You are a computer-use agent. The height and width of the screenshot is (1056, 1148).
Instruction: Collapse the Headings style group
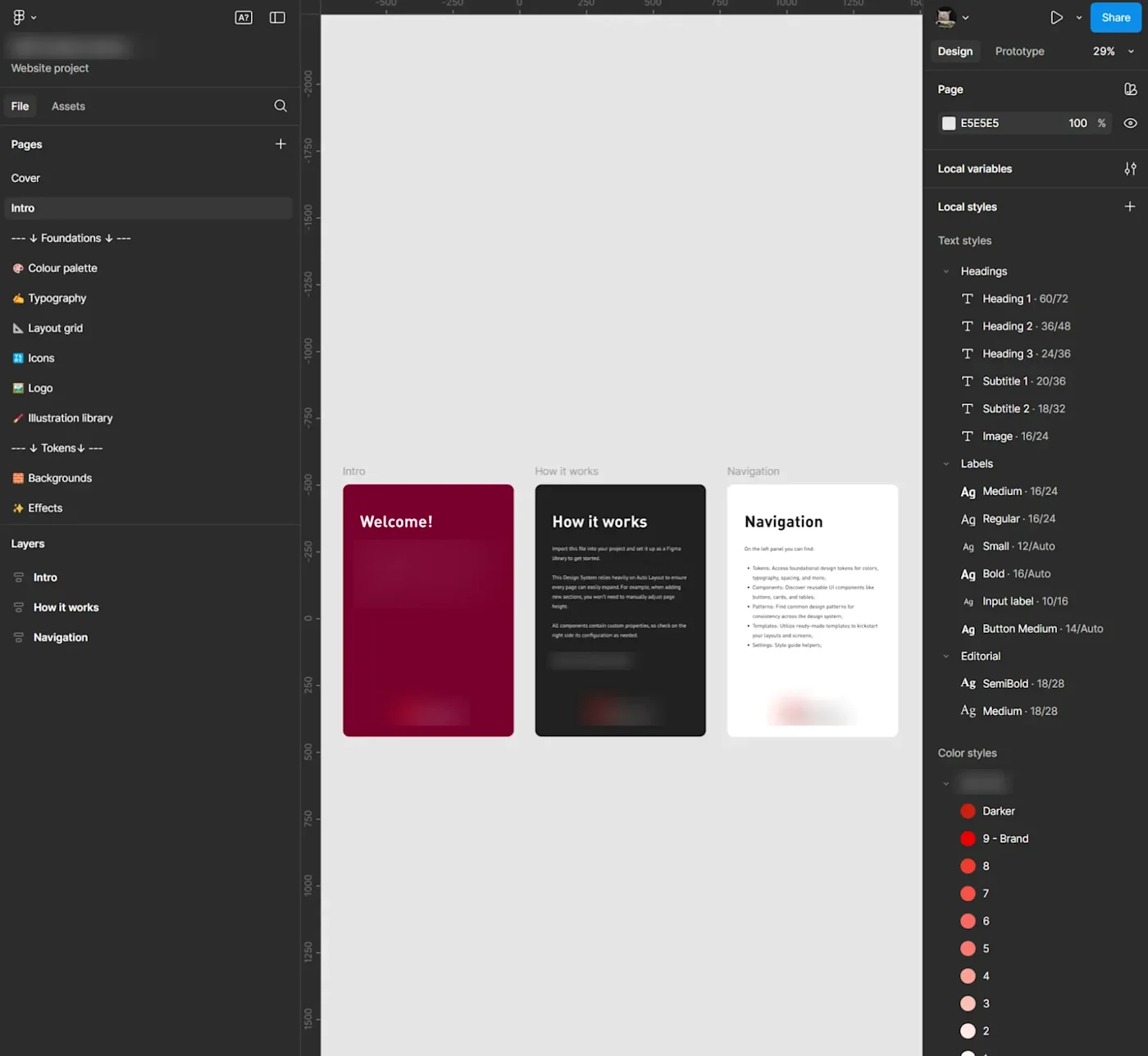[946, 271]
